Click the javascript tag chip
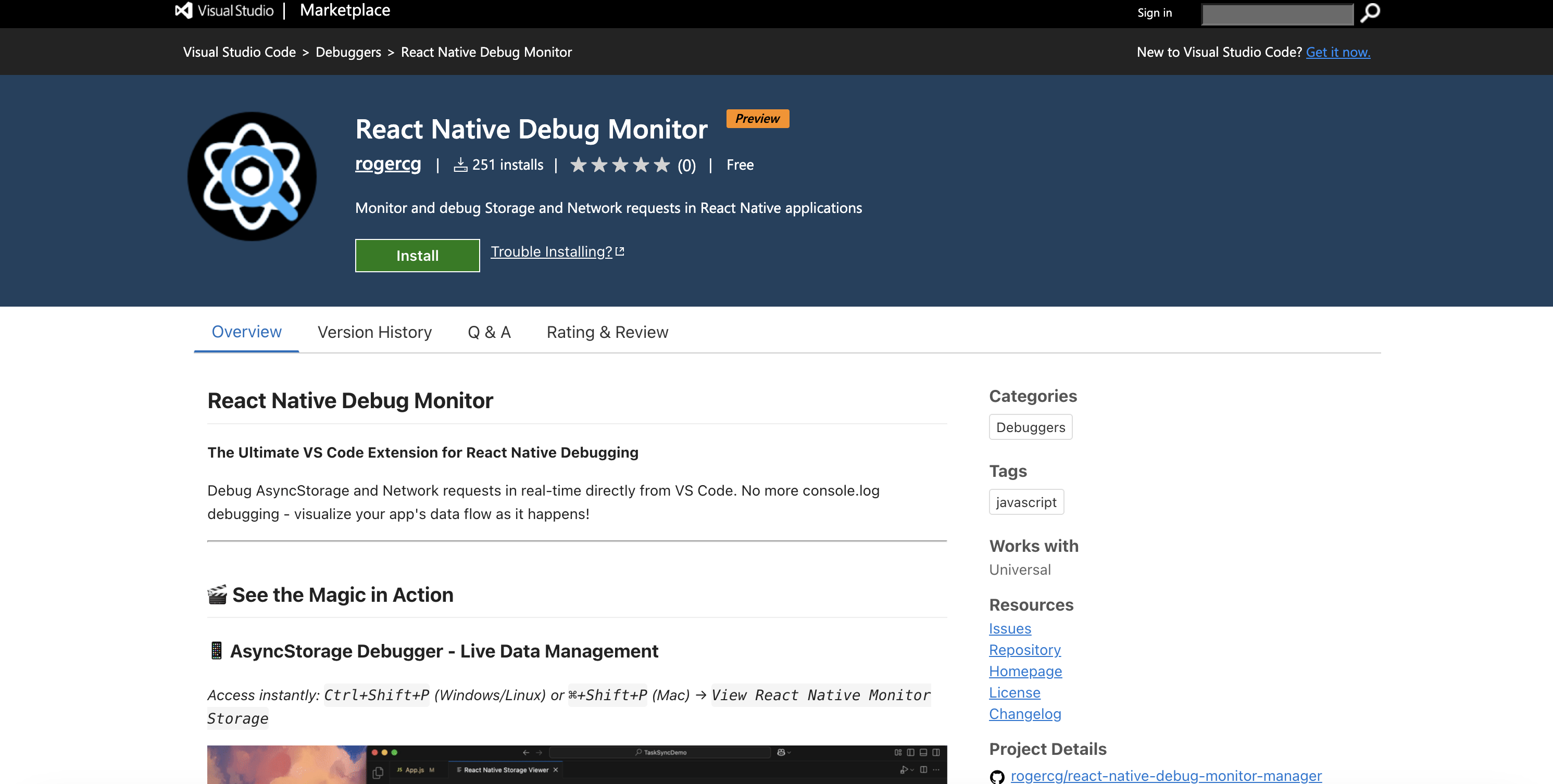Screen dimensions: 1553x784 pos(1026,502)
